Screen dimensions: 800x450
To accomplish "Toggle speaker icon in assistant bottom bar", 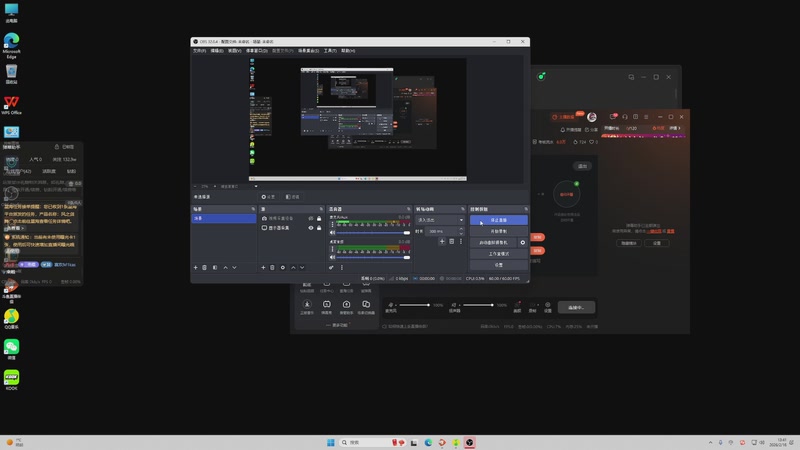I will pyautogui.click(x=454, y=305).
